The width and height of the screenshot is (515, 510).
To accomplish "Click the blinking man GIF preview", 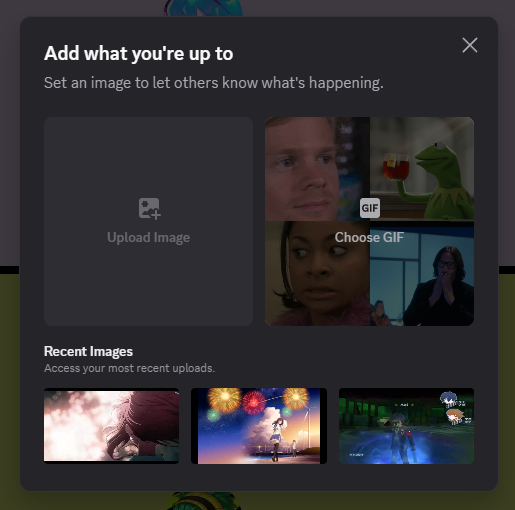I will tap(317, 169).
